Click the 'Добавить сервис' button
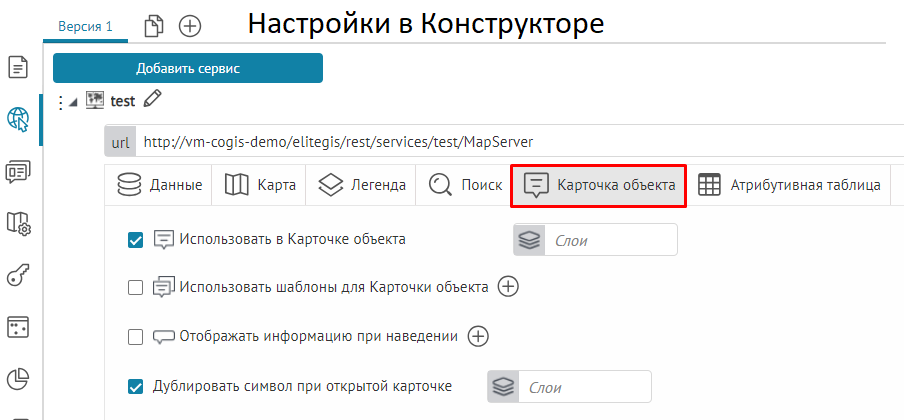 pyautogui.click(x=188, y=68)
